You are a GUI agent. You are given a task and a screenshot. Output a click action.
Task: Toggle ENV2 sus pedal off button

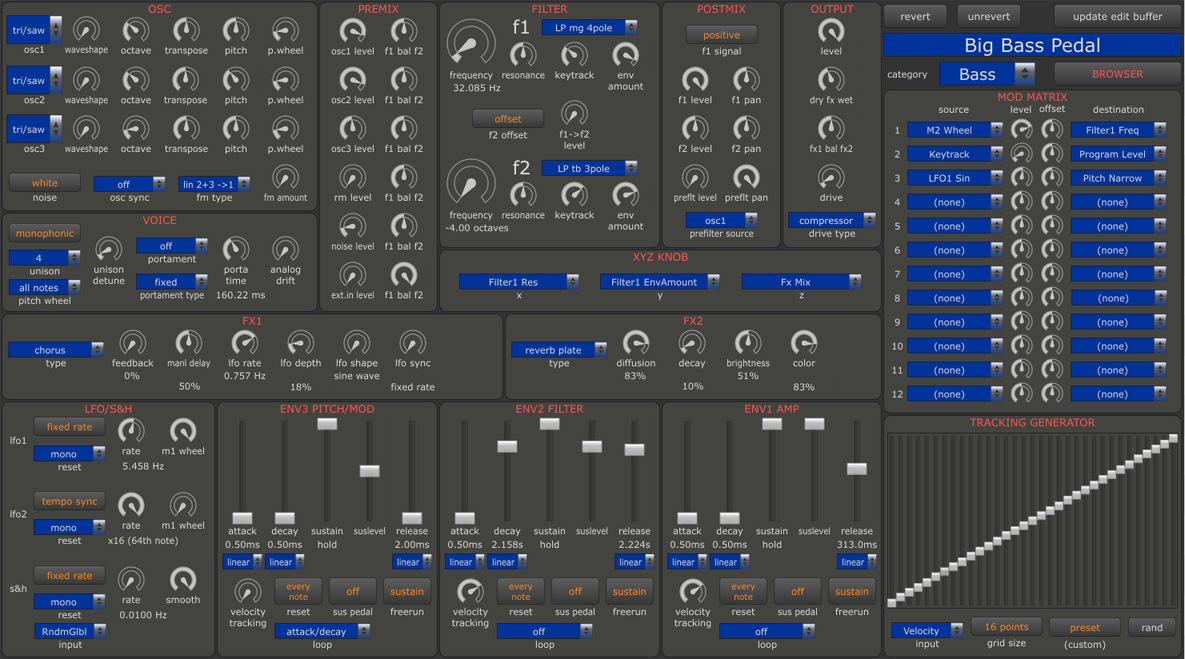pyautogui.click(x=575, y=591)
